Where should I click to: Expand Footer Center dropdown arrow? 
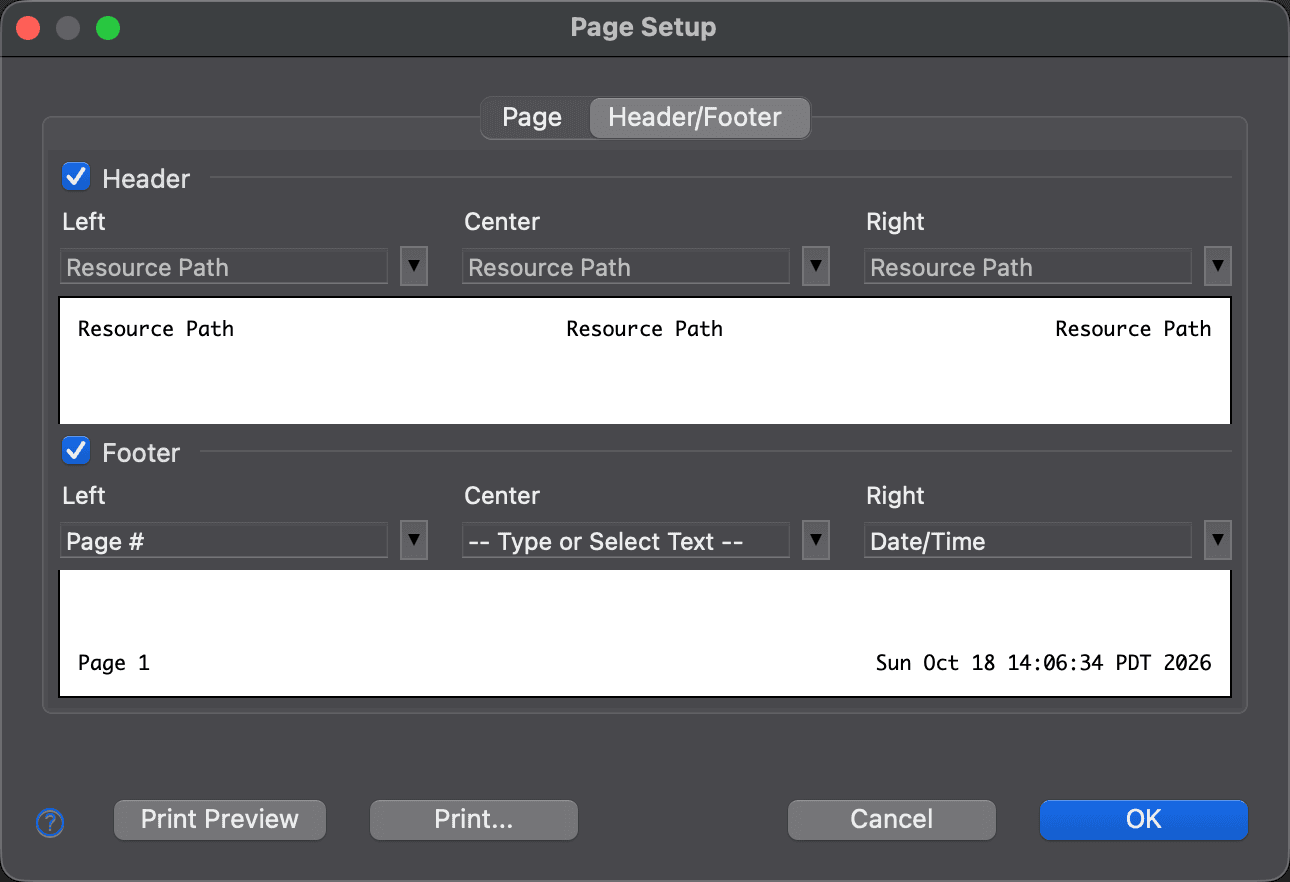[x=816, y=541]
